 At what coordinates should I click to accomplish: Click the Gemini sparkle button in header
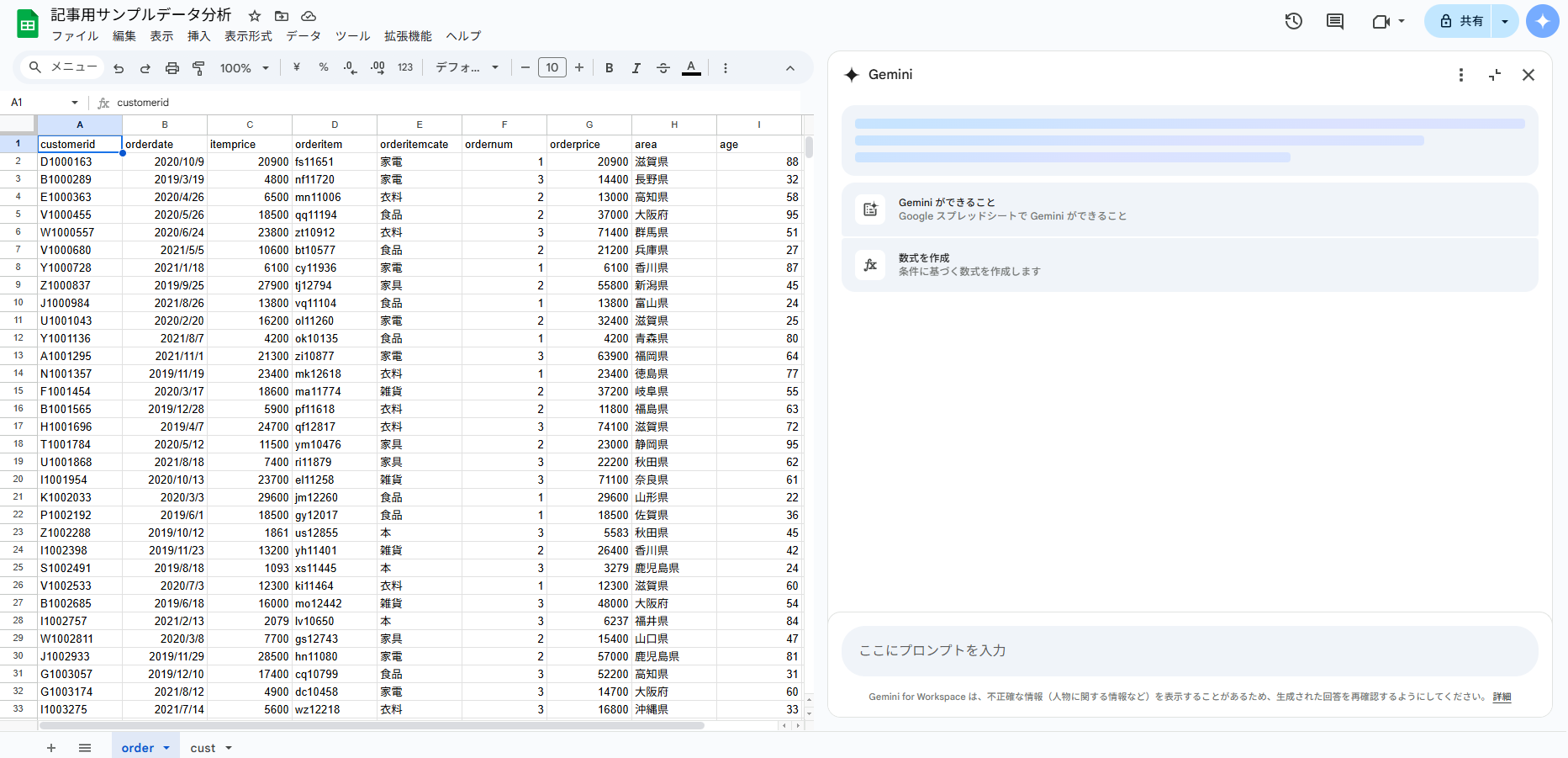pos(1543,21)
